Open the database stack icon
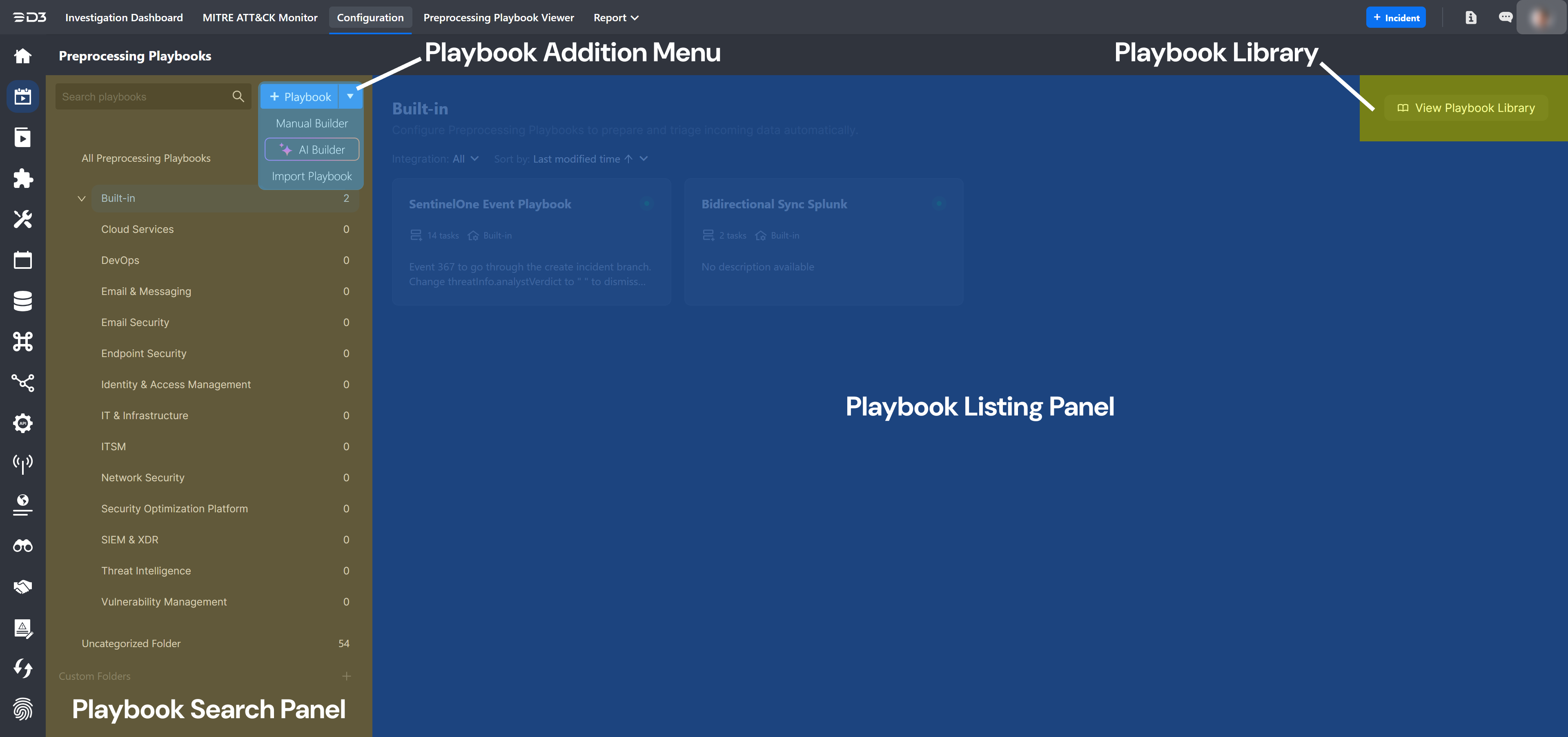This screenshot has height=737, width=1568. coord(22,301)
